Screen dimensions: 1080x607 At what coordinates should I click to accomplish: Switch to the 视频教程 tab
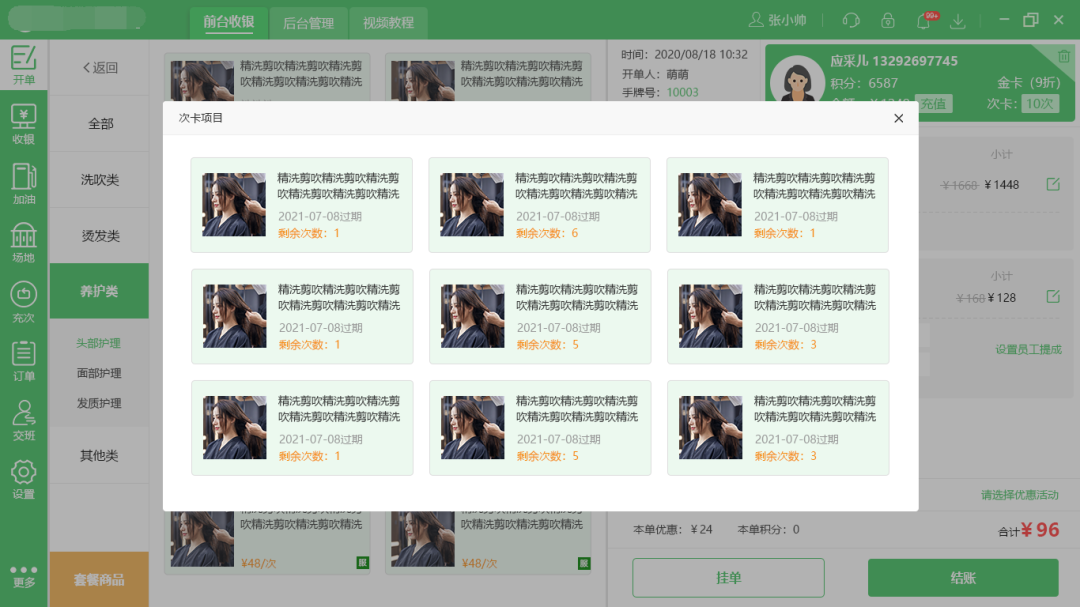[x=388, y=23]
